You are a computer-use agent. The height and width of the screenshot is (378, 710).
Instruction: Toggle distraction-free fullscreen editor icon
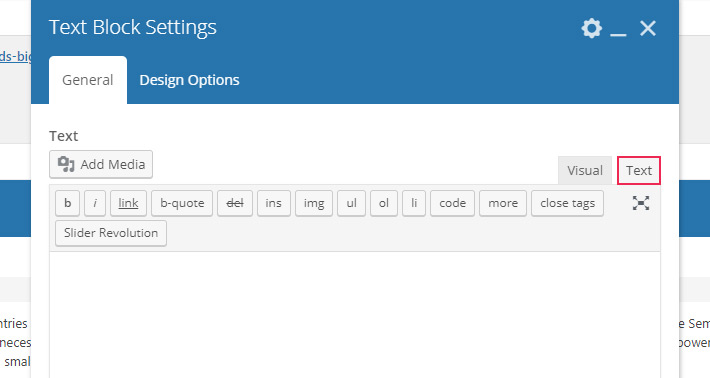641,203
